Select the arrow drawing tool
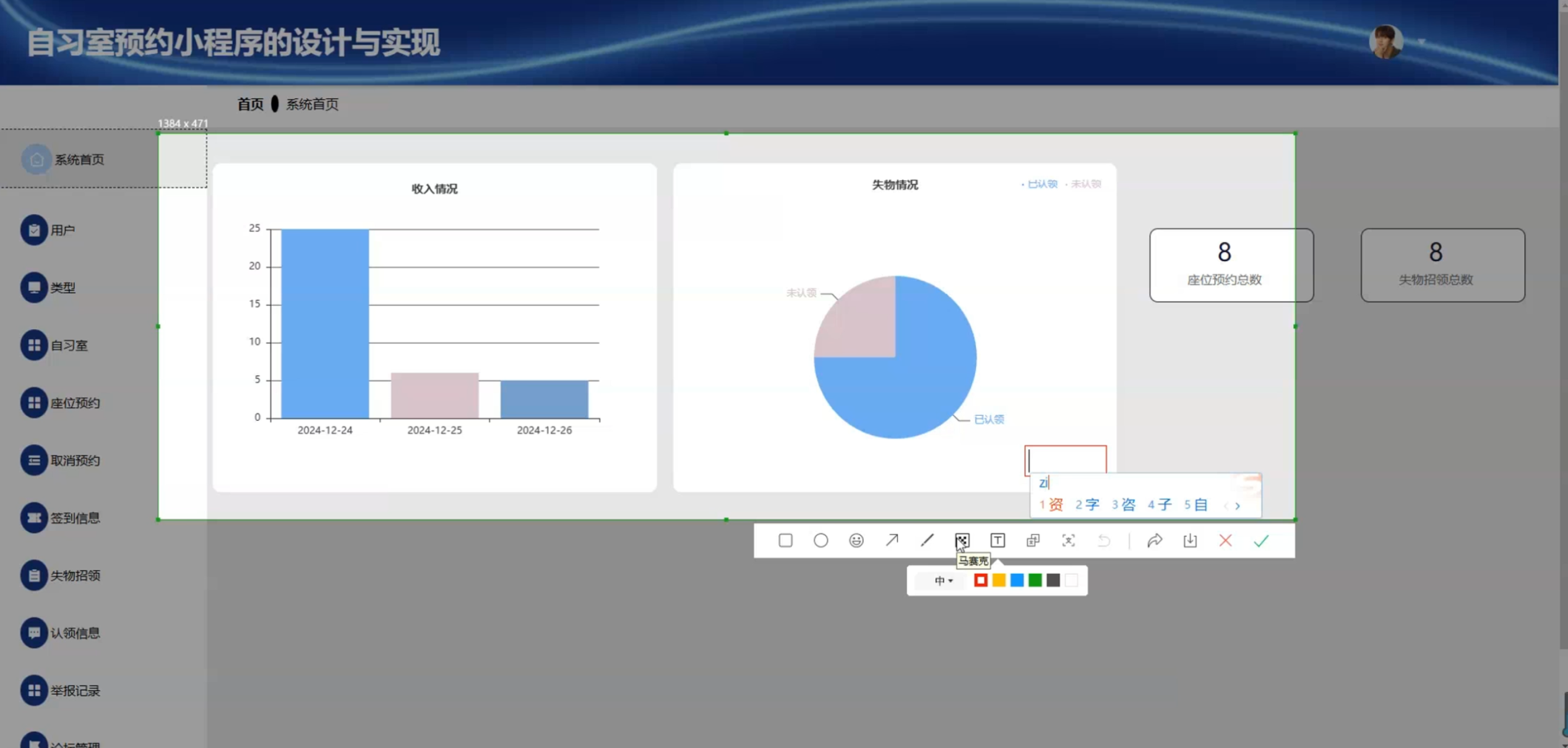Viewport: 1568px width, 748px height. click(x=892, y=540)
